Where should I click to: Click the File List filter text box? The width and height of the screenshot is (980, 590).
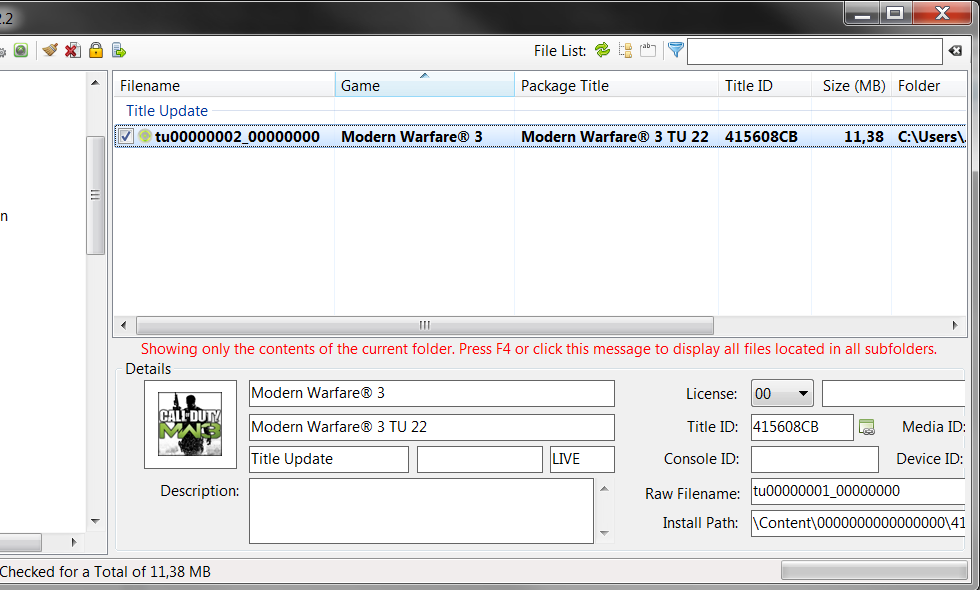pyautogui.click(x=815, y=51)
